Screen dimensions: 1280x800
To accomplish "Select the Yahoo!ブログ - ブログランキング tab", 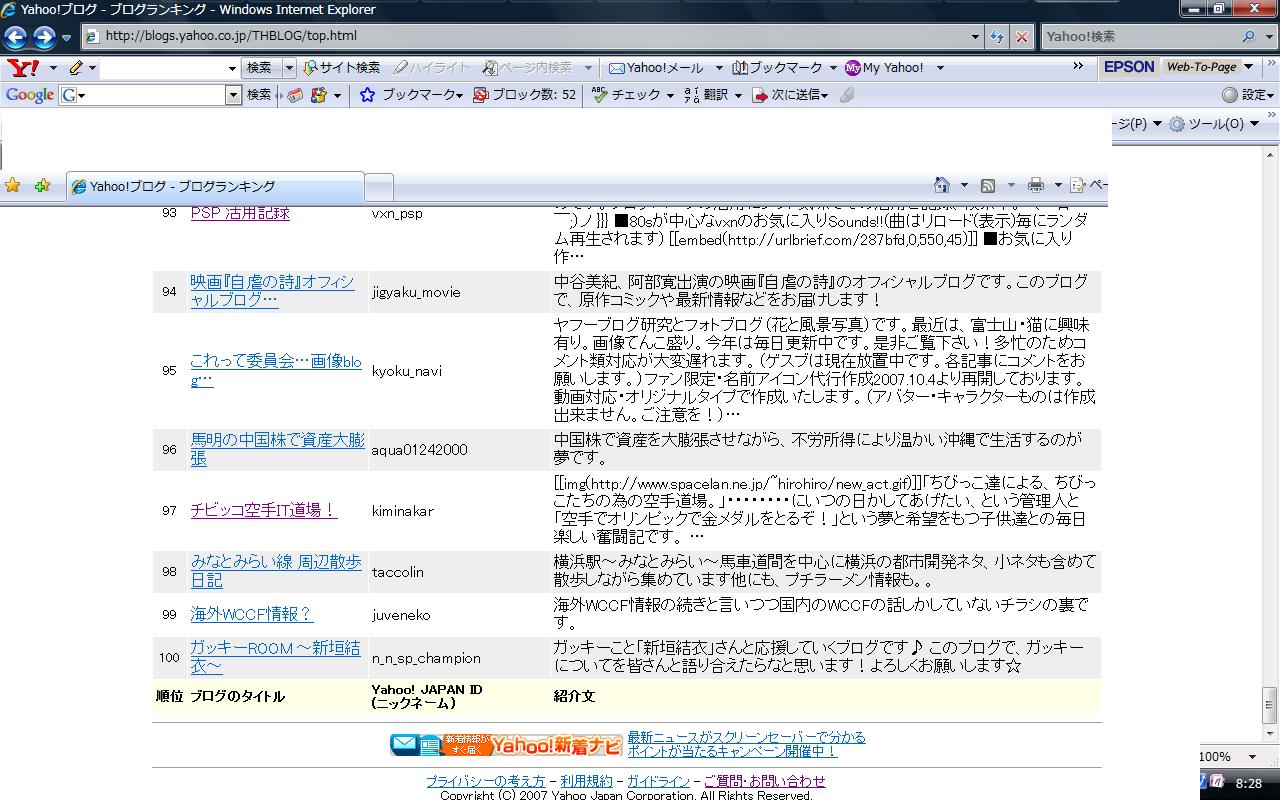I will 215,186.
